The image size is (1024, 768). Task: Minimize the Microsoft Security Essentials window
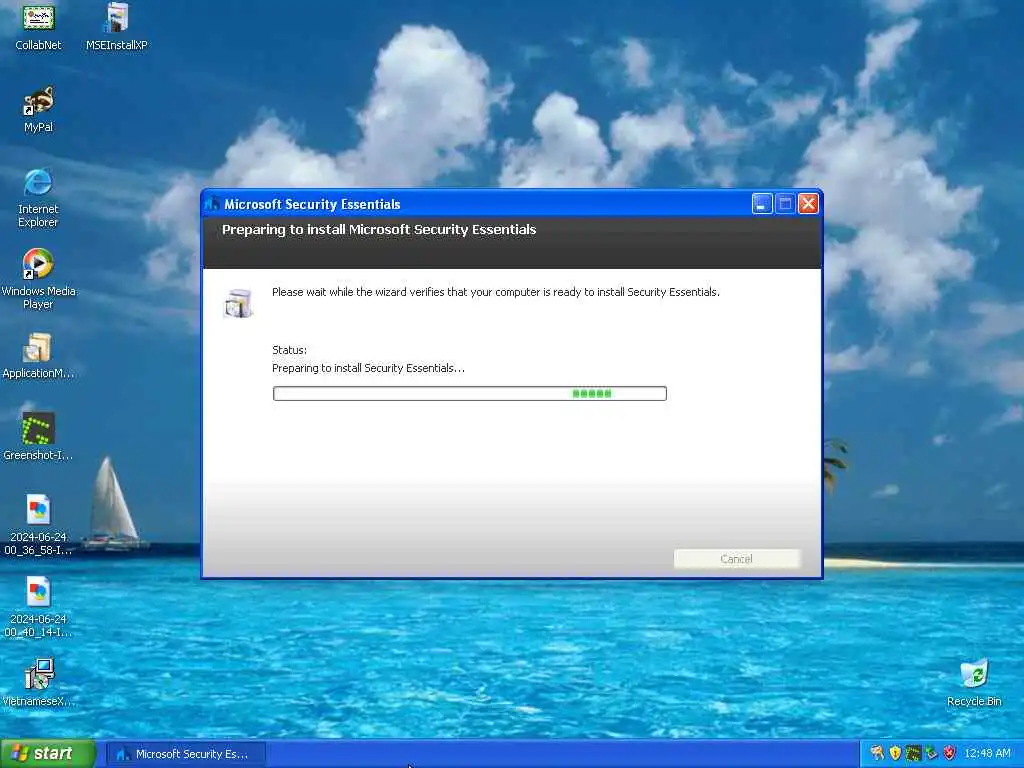pyautogui.click(x=761, y=204)
